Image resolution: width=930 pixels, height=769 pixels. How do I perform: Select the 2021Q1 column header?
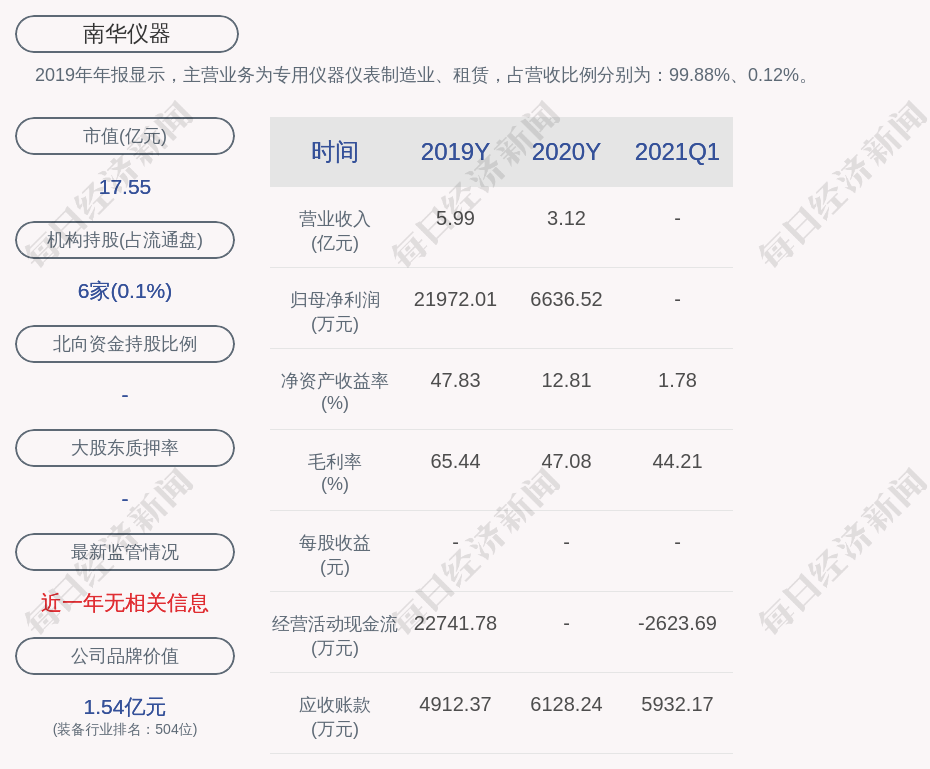click(677, 152)
